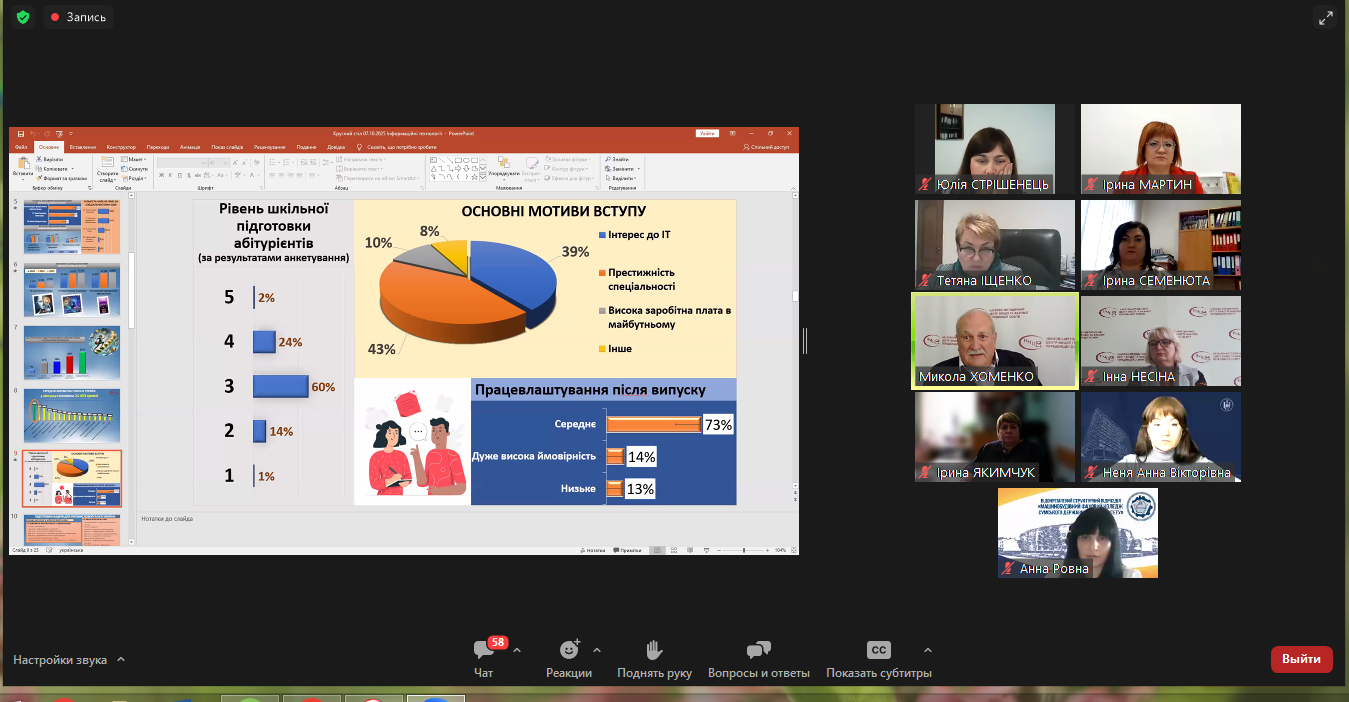Expand the chevron next to Чат
The width and height of the screenshot is (1349, 702).
click(517, 650)
